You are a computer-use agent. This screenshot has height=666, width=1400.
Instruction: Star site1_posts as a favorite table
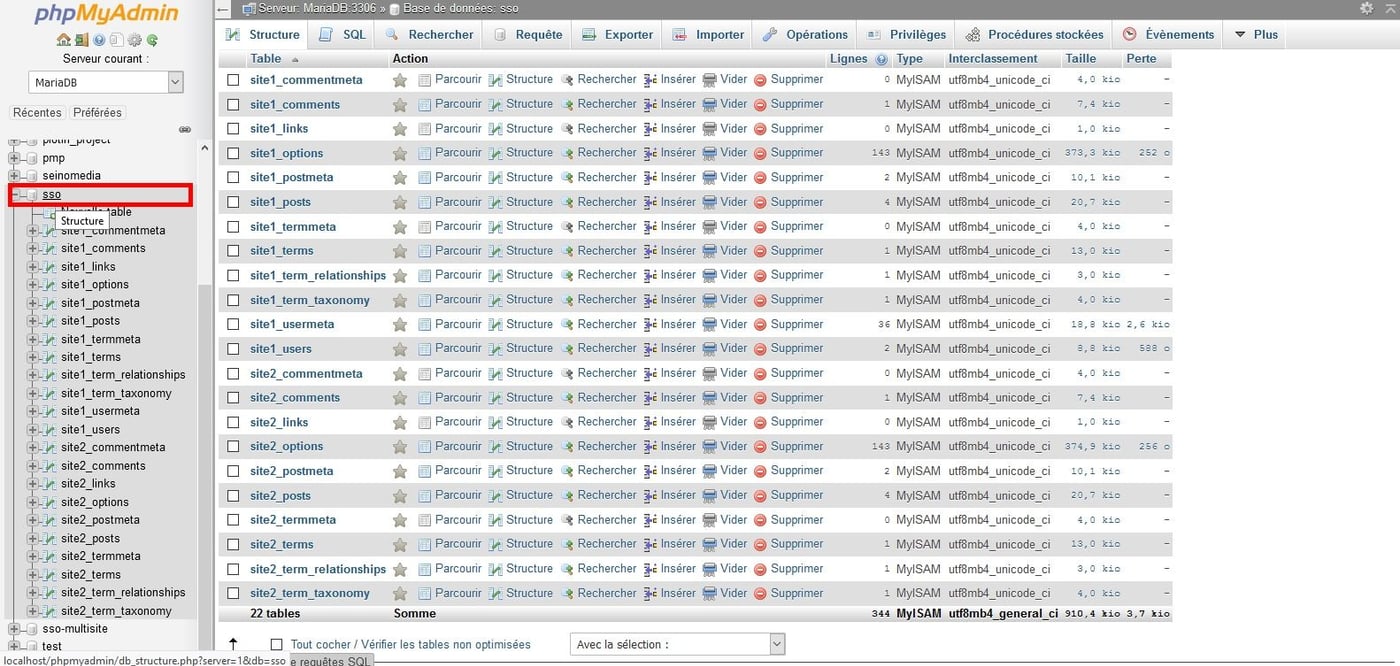400,202
